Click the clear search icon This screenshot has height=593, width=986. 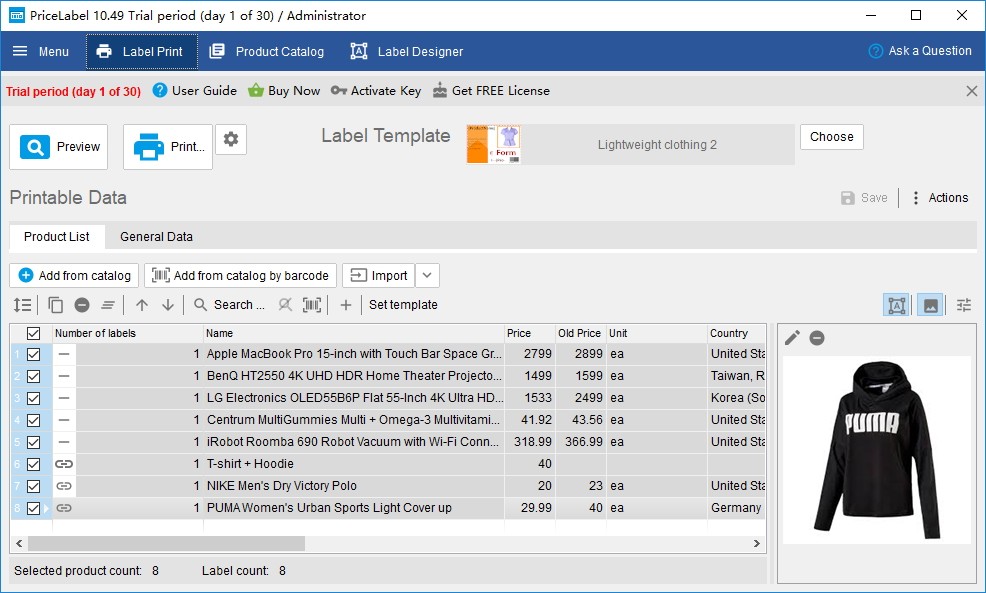pos(285,305)
